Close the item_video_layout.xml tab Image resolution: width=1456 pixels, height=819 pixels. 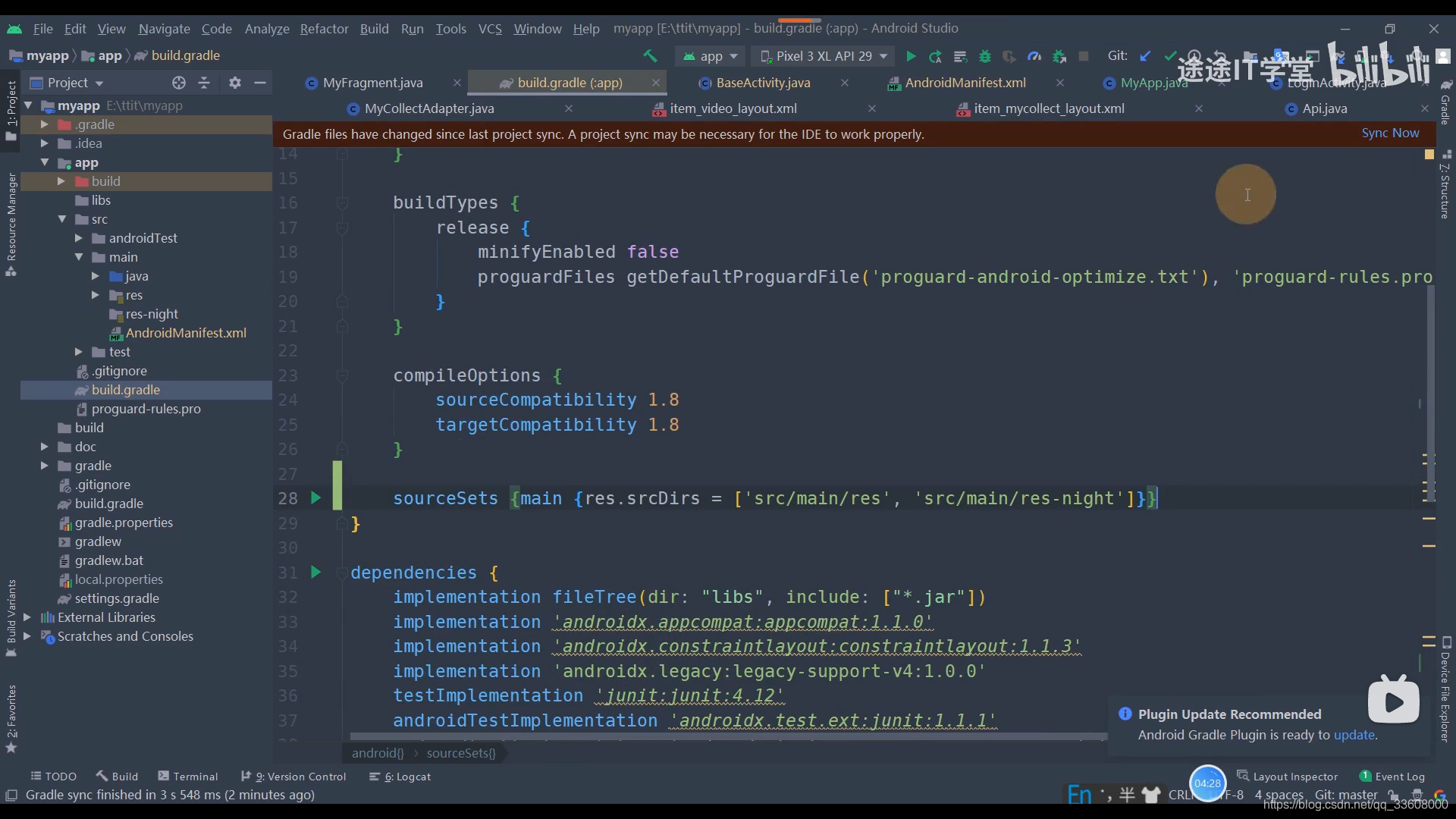pos(872,108)
